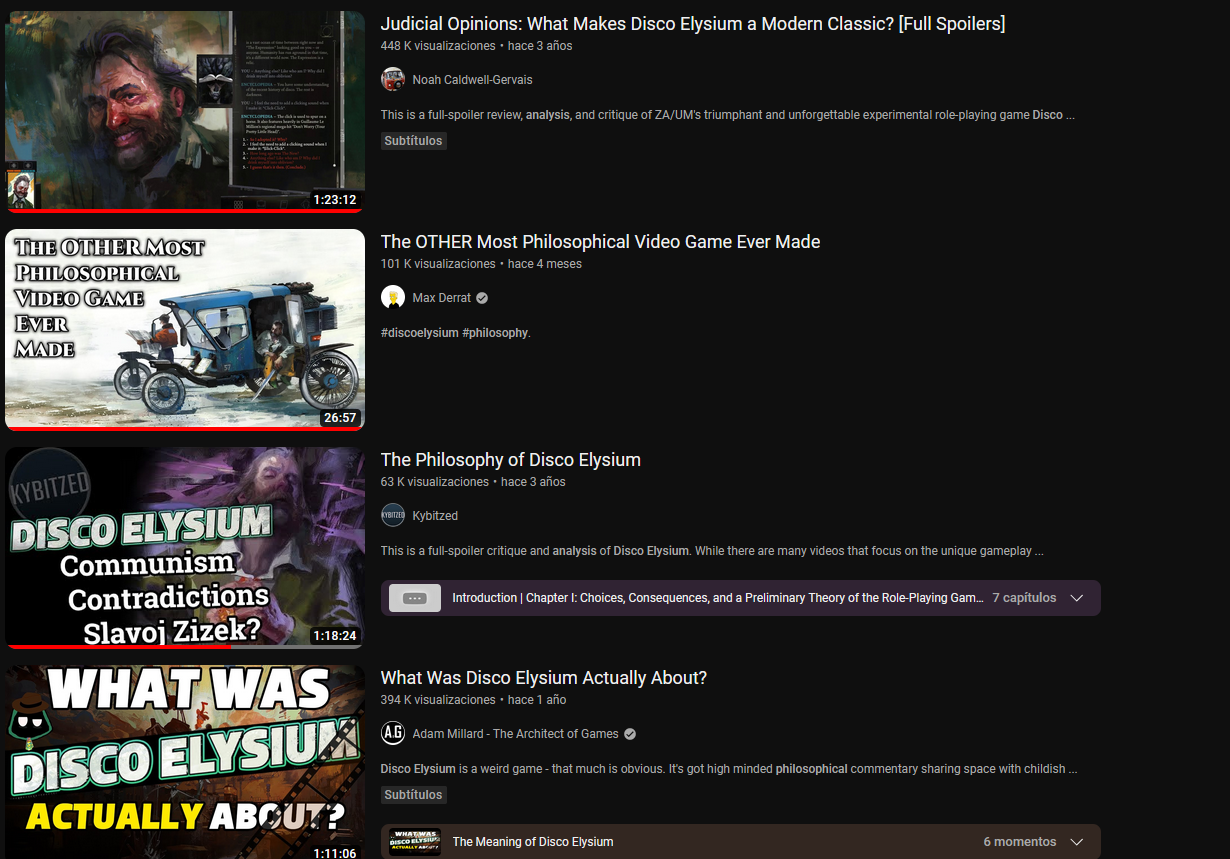Open title The Philosophy of Disco Elysium
Screen dimensions: 1230x859
tap(511, 460)
